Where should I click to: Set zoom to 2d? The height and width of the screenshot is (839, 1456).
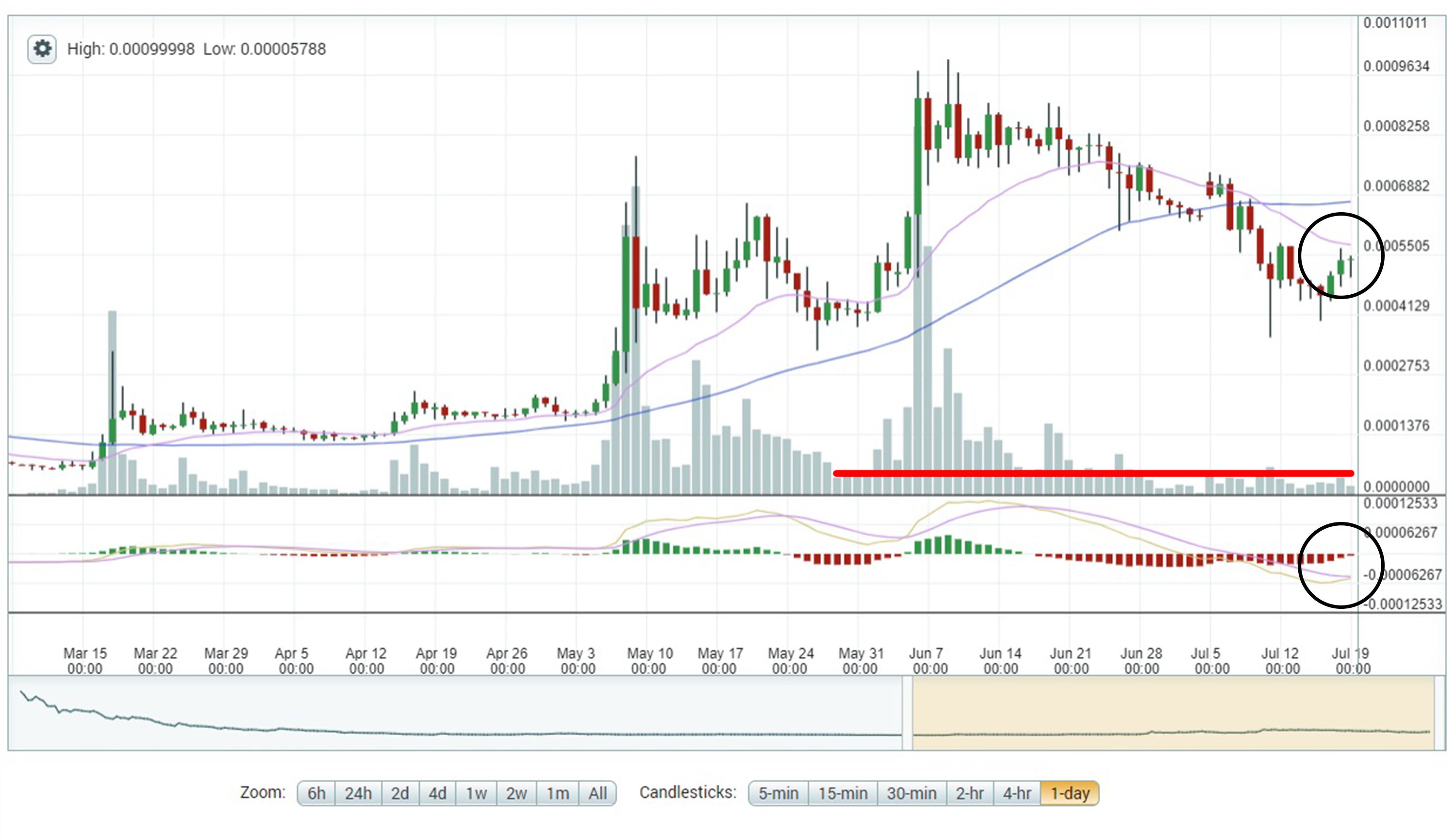[400, 793]
